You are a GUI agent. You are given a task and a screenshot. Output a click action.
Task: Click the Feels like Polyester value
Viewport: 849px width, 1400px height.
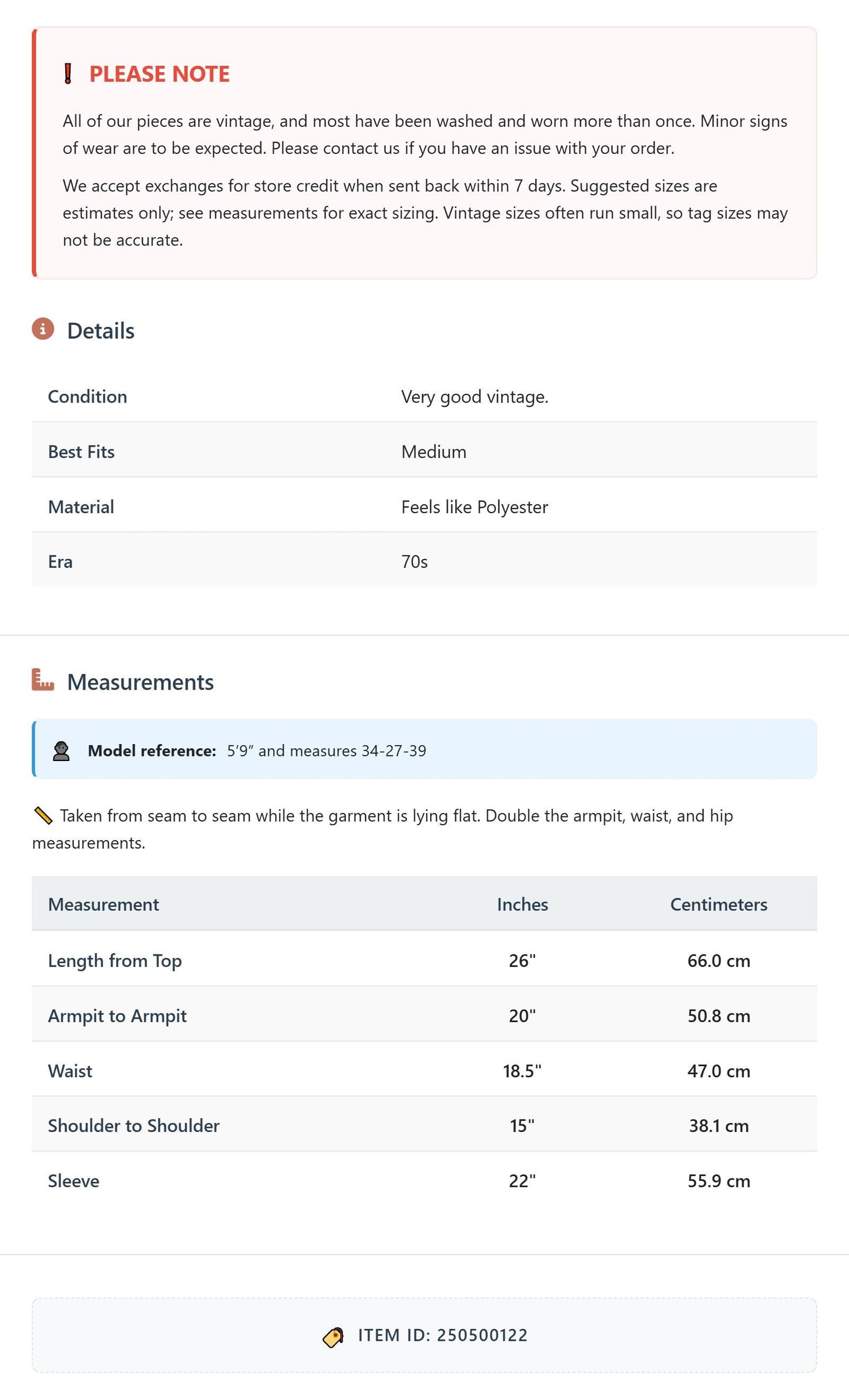[474, 507]
